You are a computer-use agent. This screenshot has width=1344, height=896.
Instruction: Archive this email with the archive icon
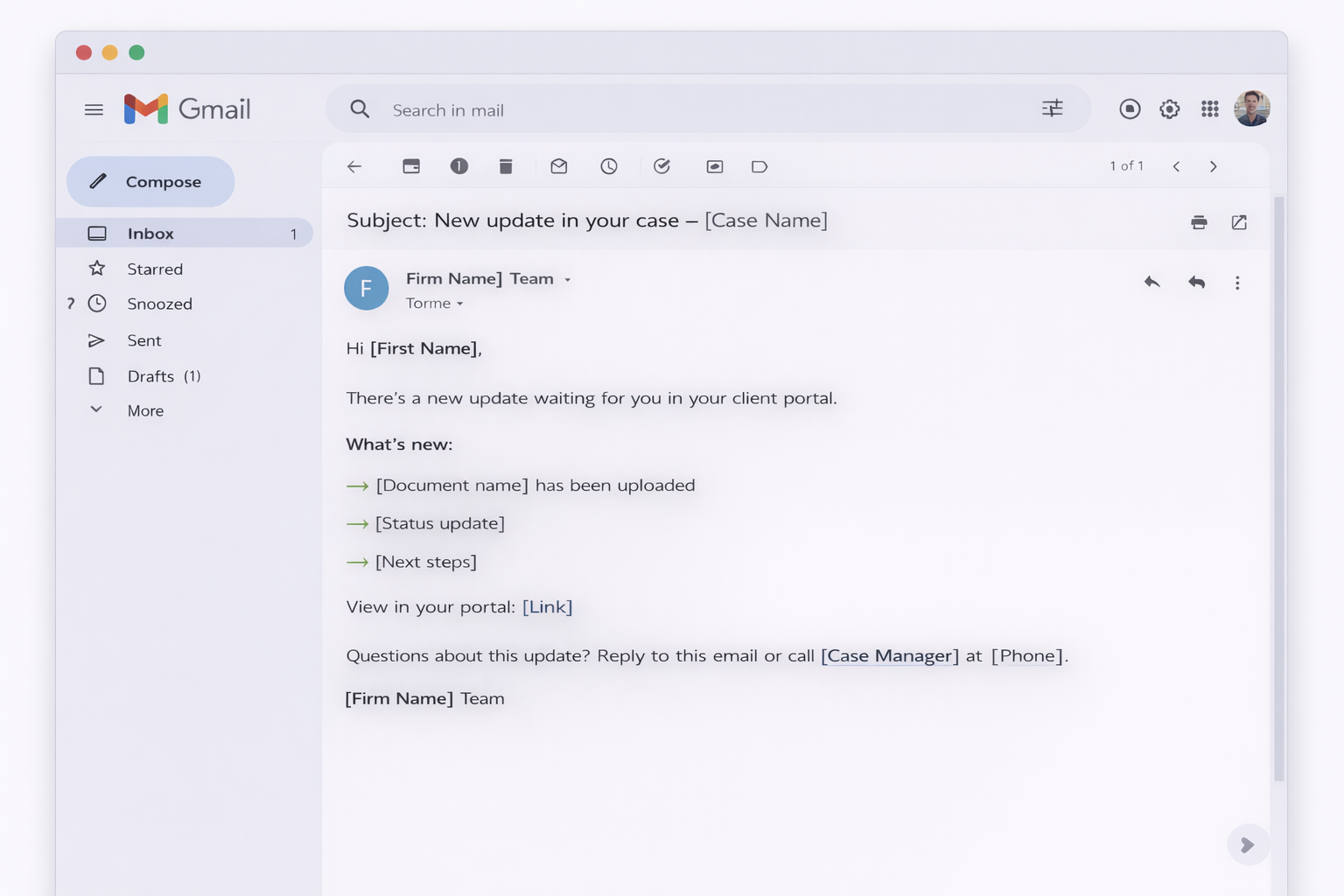[x=411, y=166]
